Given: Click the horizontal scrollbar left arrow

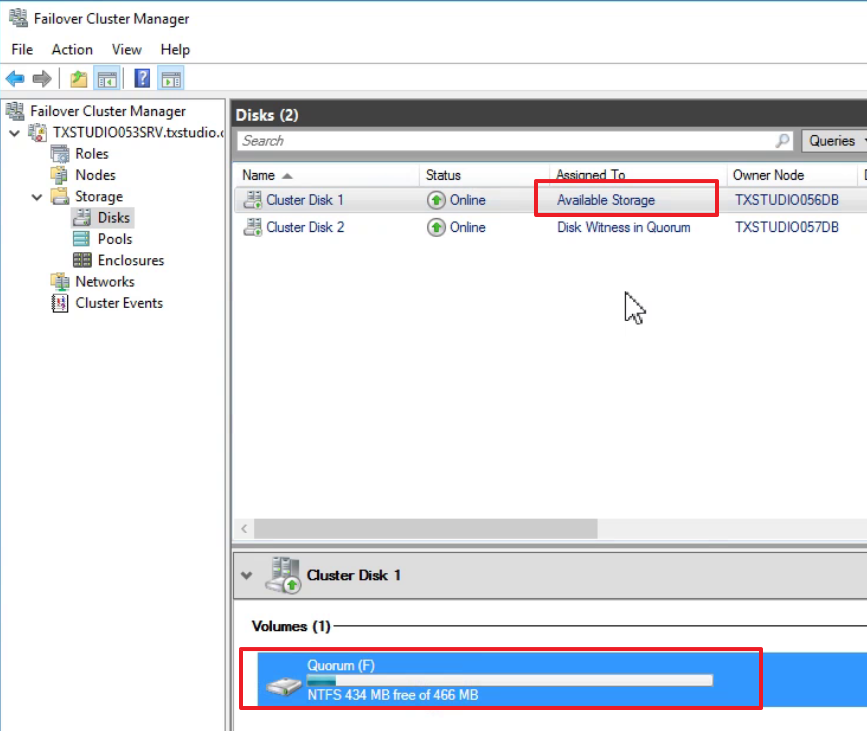Looking at the screenshot, I should 244,529.
